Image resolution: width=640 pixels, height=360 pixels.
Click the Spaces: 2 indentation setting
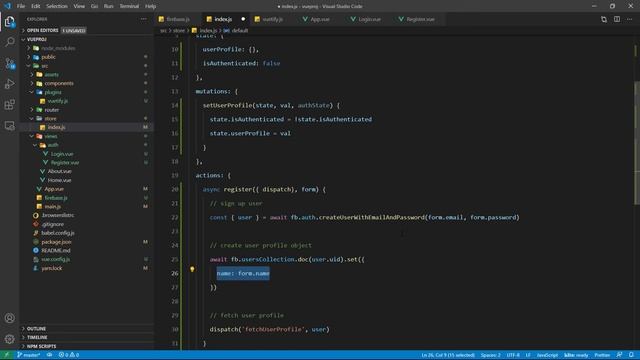coord(491,355)
